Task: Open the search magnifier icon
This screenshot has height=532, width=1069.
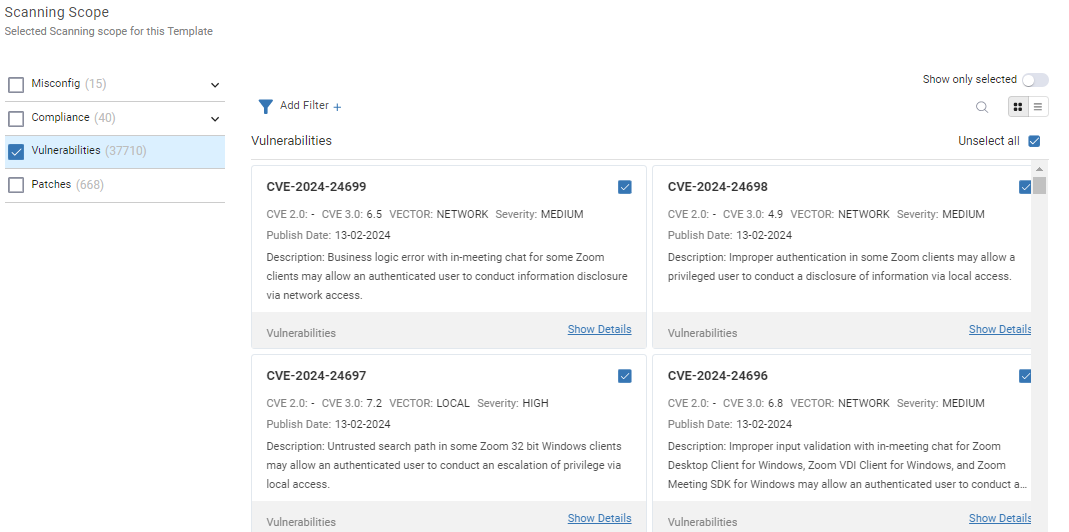Action: click(x=982, y=106)
